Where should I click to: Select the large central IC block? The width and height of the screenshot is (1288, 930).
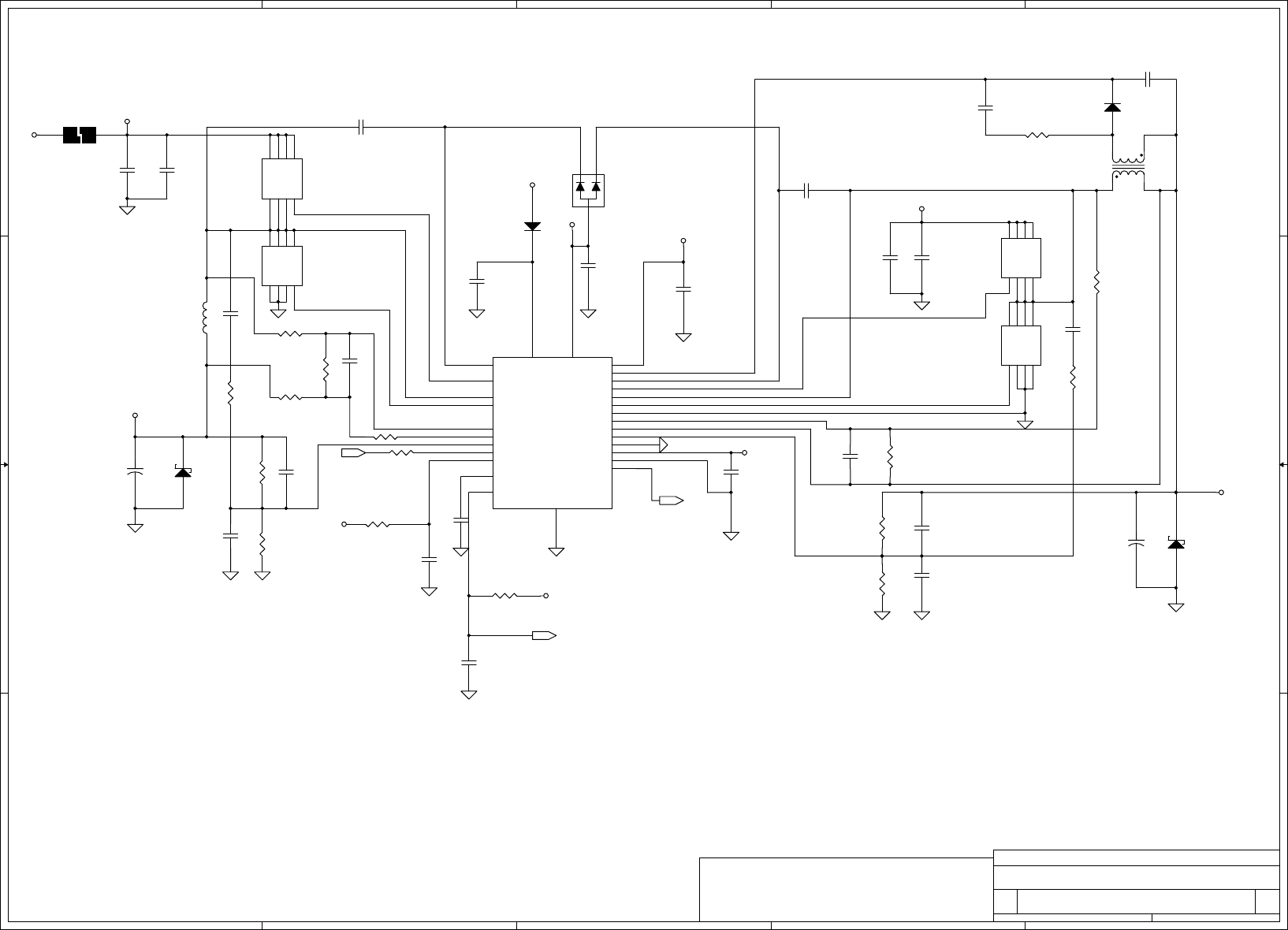(553, 433)
